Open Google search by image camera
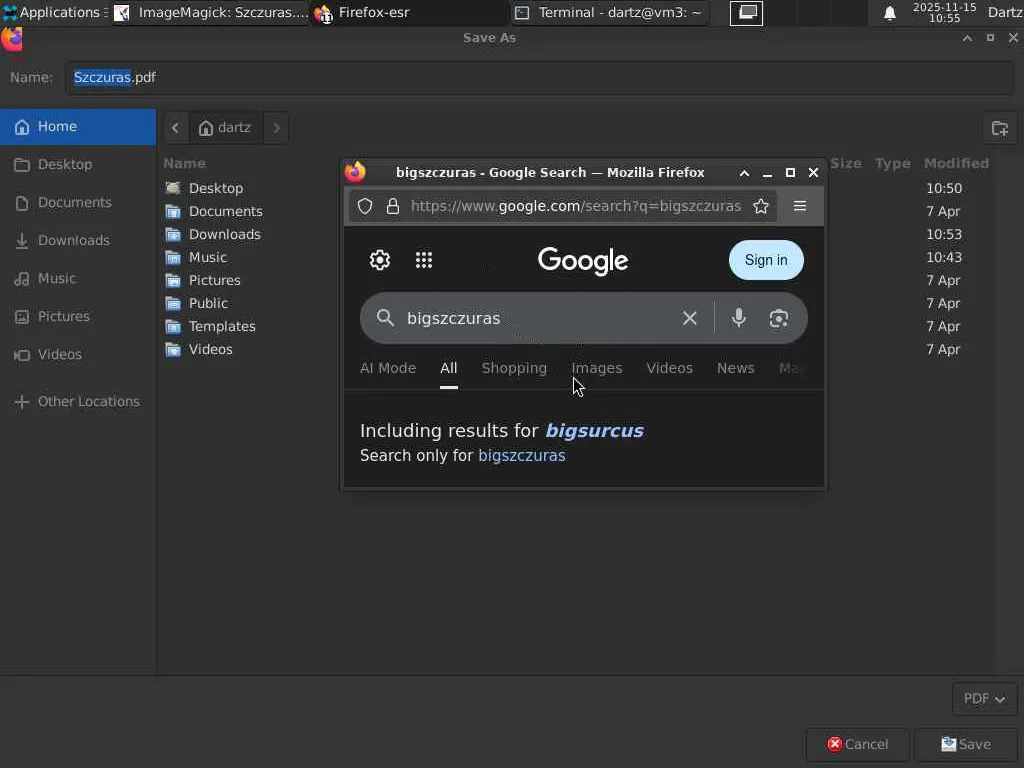Viewport: 1024px width, 768px height. click(778, 318)
